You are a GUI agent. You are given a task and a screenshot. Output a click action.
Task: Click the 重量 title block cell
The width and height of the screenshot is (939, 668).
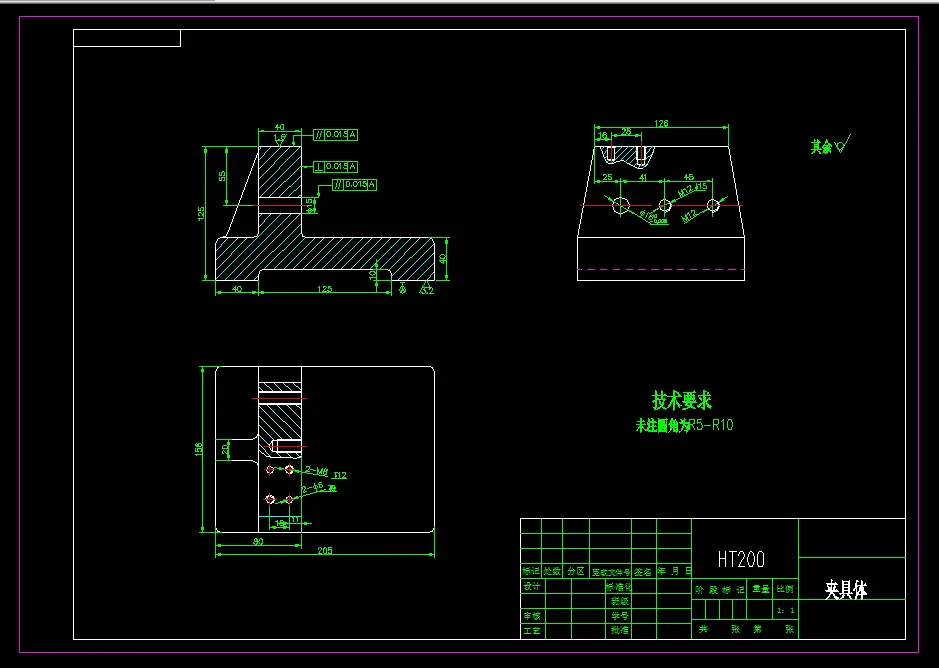[x=761, y=590]
